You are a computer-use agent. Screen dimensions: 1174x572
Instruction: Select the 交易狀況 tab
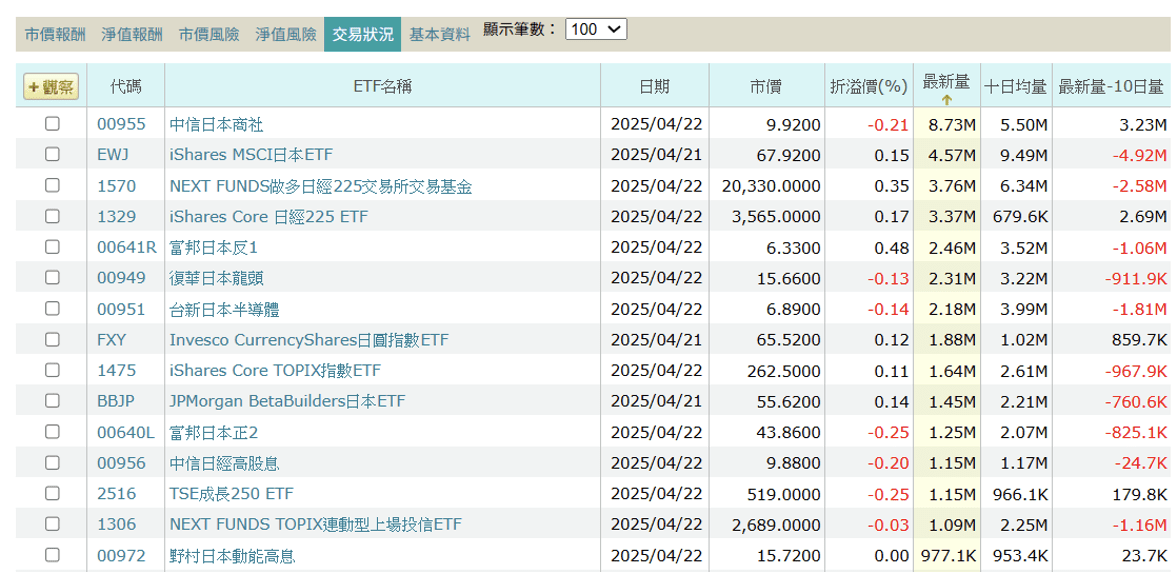362,34
